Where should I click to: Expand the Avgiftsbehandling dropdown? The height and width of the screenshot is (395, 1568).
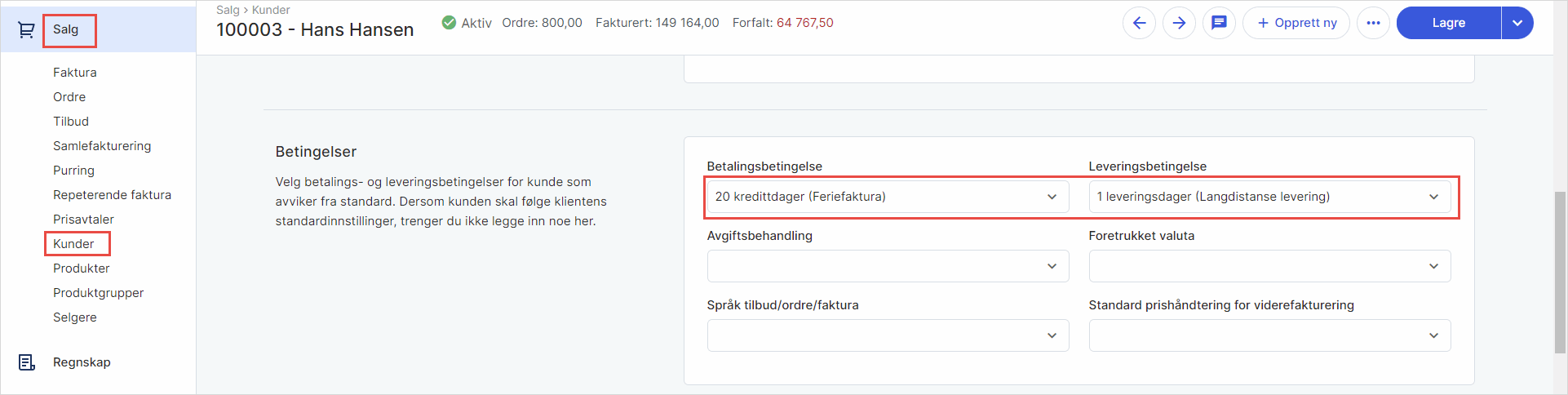pos(887,266)
